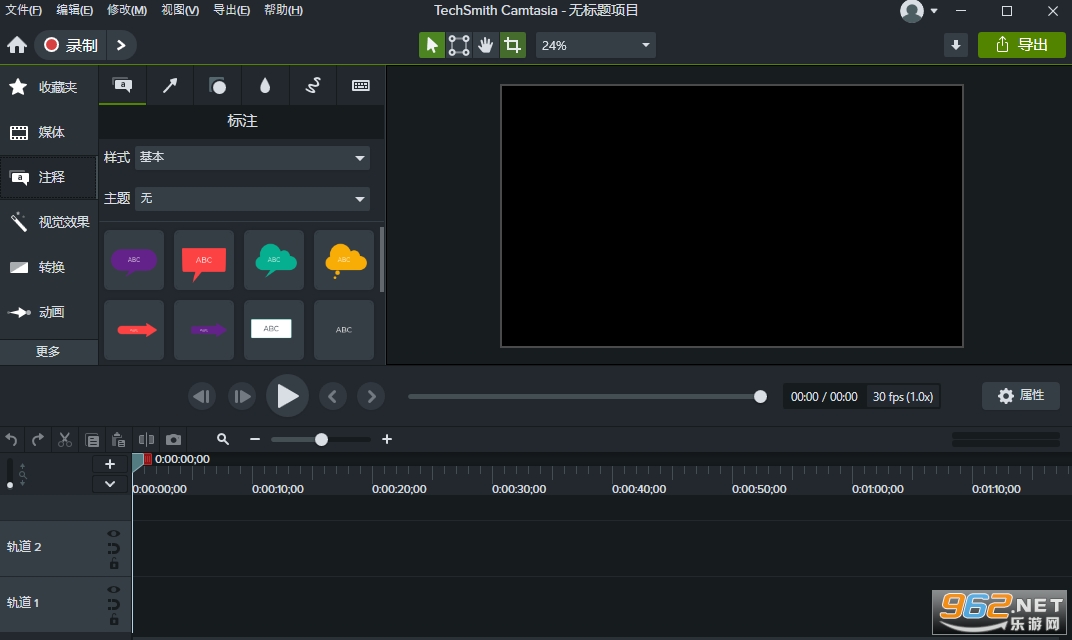This screenshot has height=640, width=1072.
Task: Click the timeline zoom slider handle
Action: tap(321, 440)
